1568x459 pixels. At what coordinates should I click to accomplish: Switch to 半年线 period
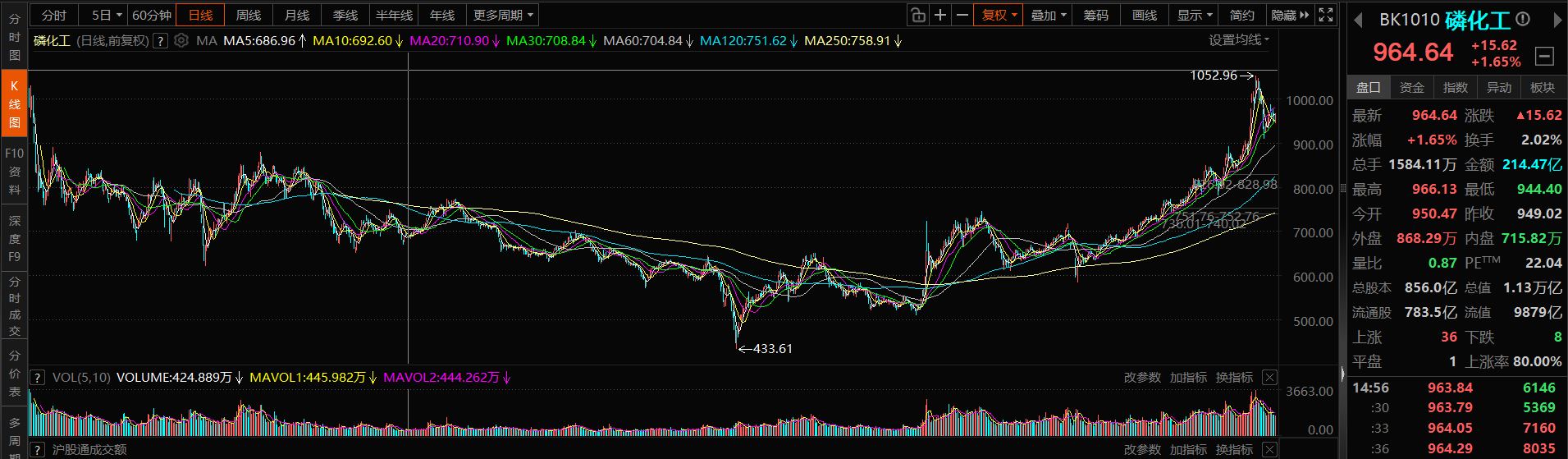(394, 15)
